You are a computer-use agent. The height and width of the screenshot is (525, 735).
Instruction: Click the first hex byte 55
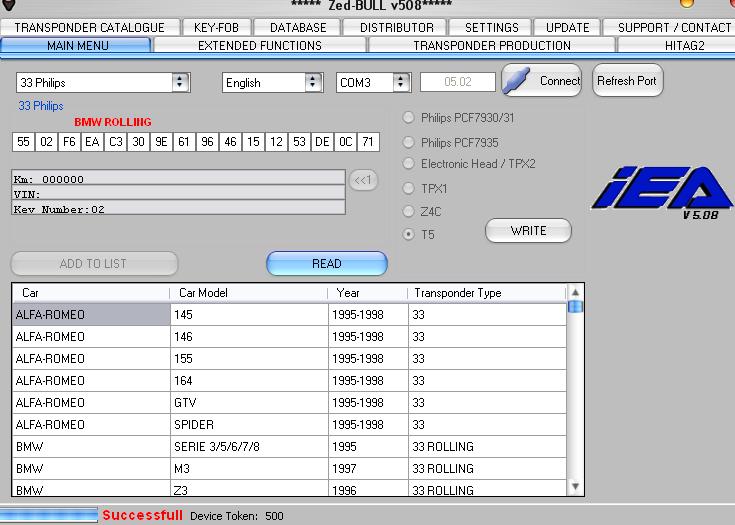[x=23, y=142]
